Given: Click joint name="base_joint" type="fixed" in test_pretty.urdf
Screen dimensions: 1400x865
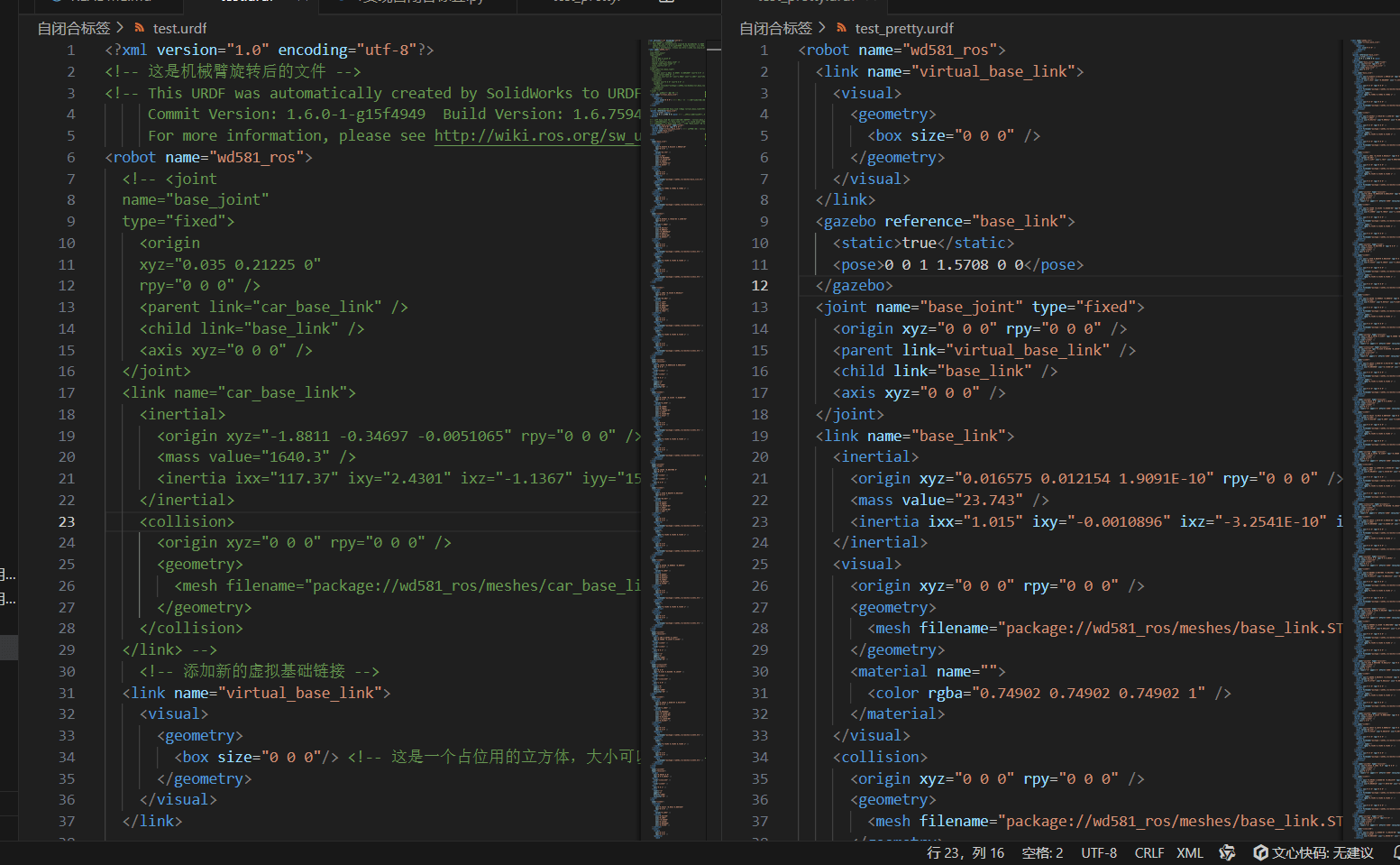Looking at the screenshot, I should click(x=980, y=308).
